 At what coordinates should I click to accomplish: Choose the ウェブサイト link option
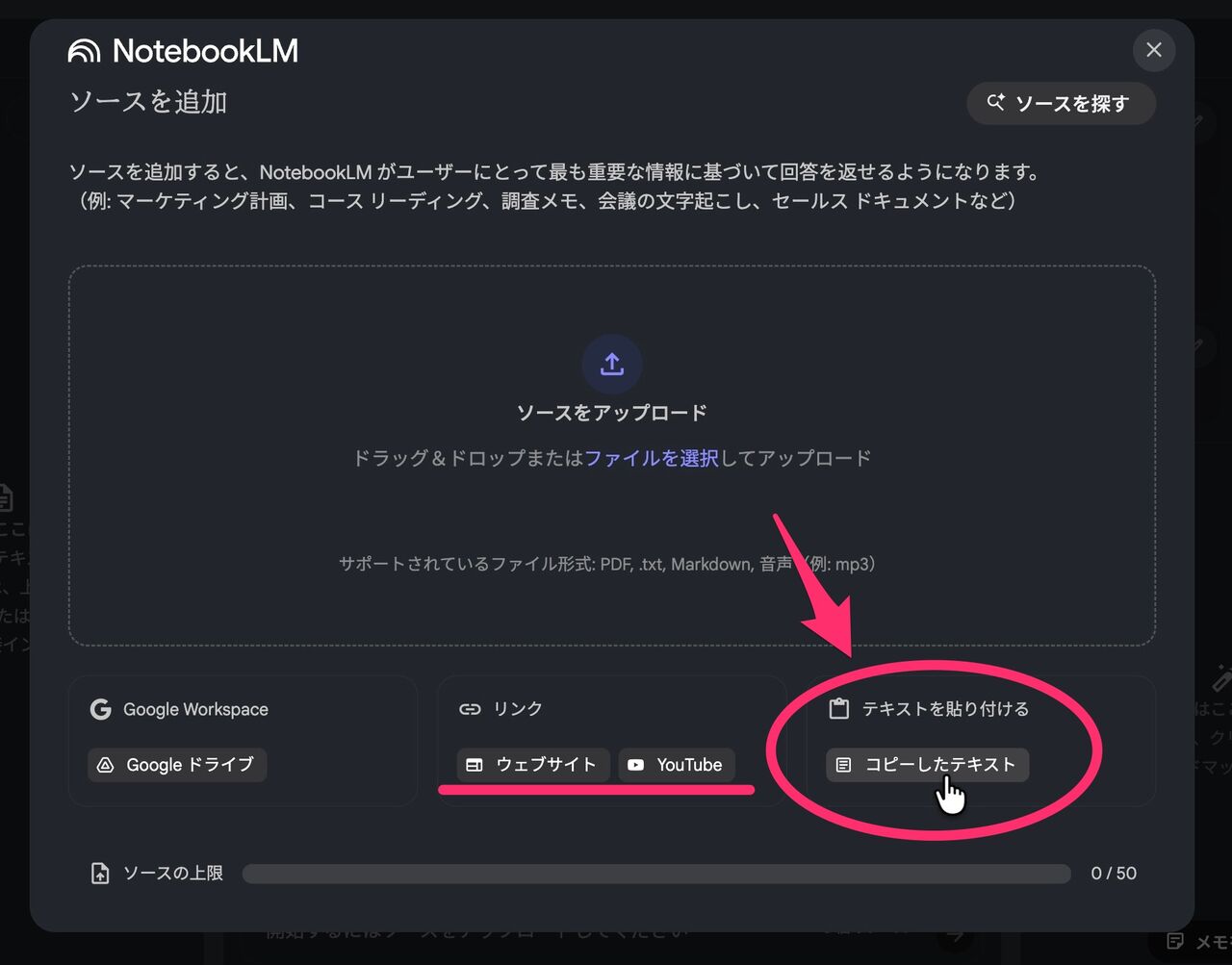point(533,765)
